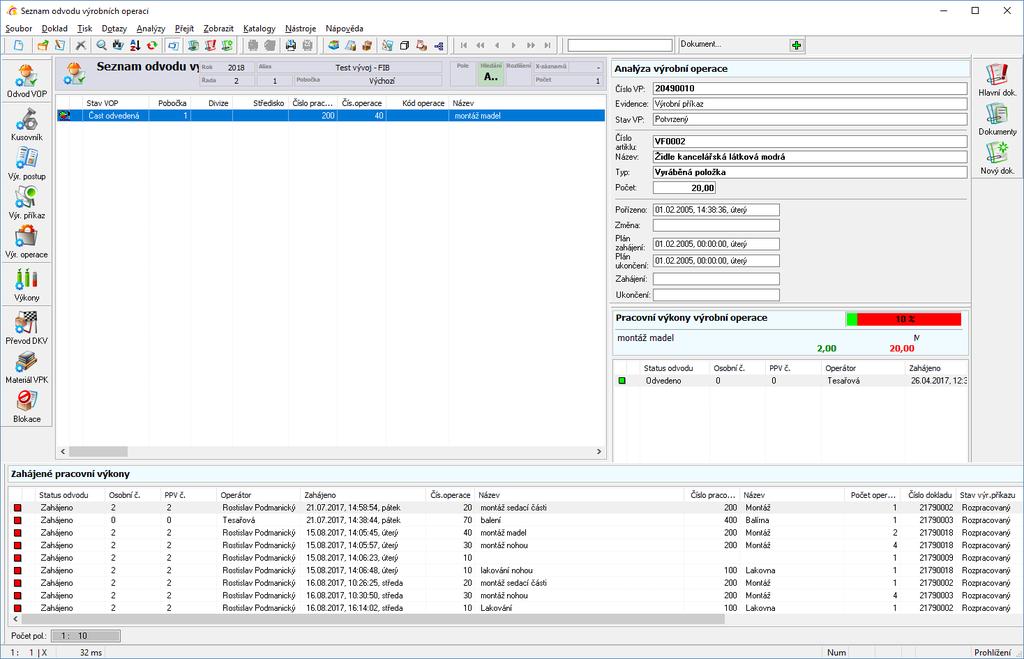
Task: Click the delete X toolbar icon
Action: [x=80, y=45]
